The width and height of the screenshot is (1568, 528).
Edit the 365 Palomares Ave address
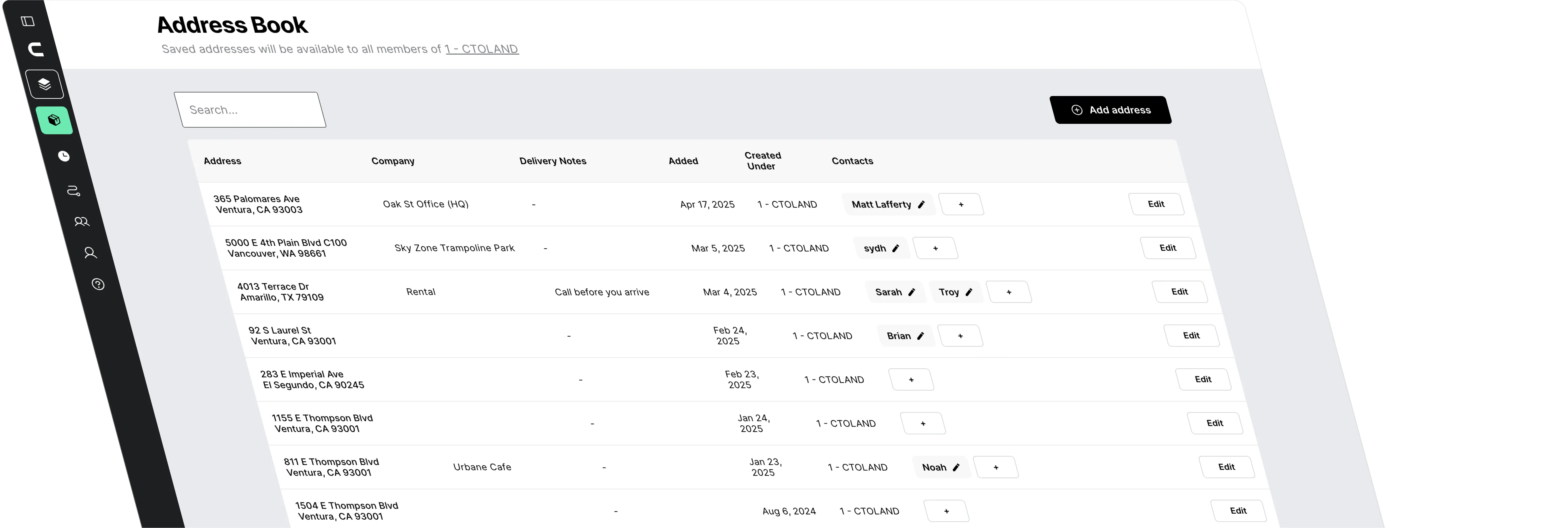[x=1156, y=204]
